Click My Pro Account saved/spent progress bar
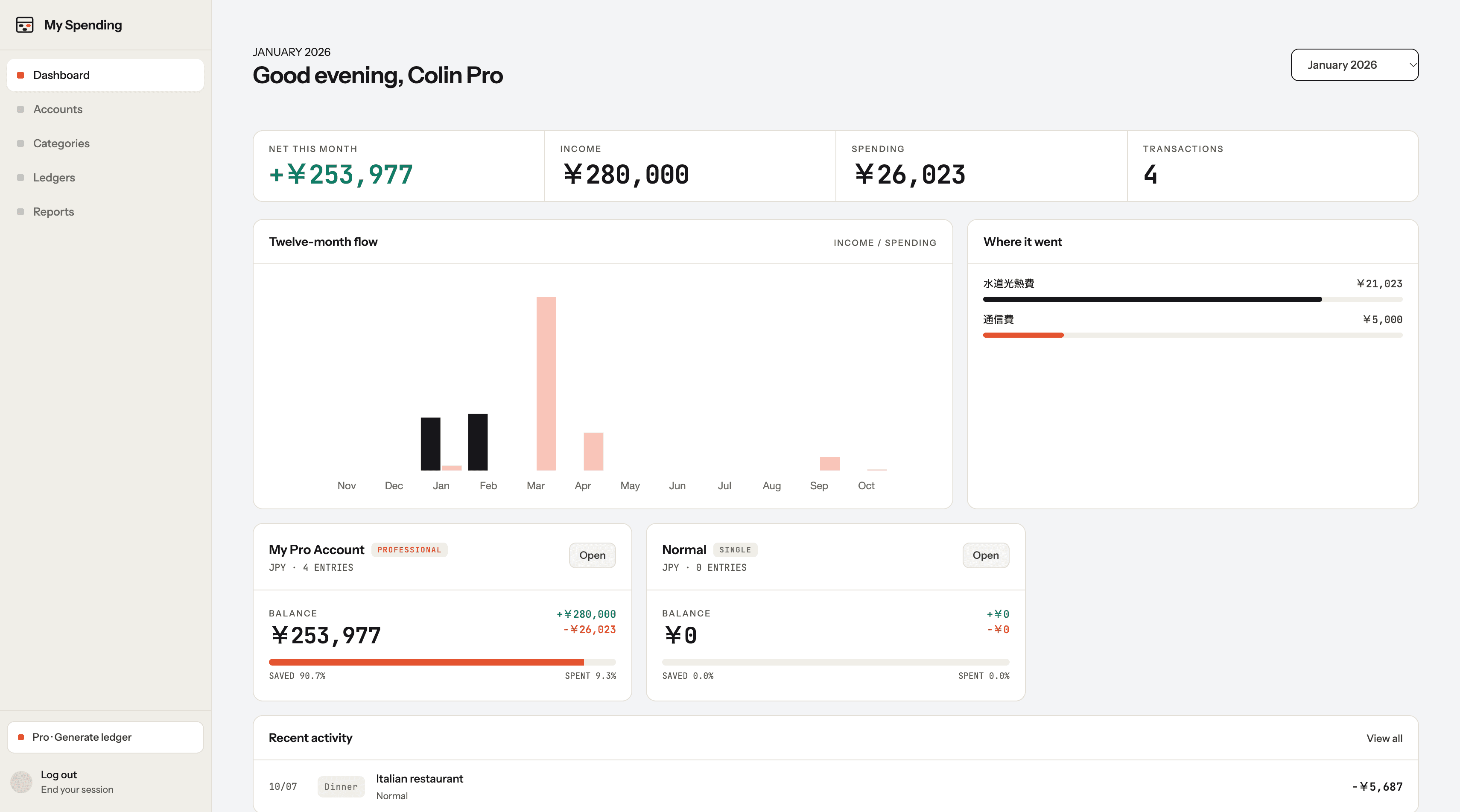1460x812 pixels. point(442,662)
